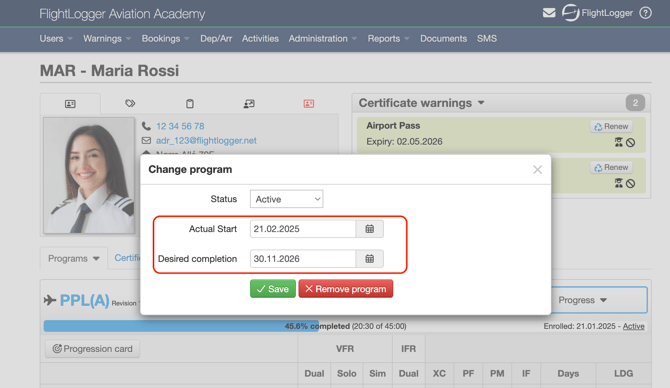Collapse the Certificate warnings heading
This screenshot has width=670, height=388.
pyautogui.click(x=422, y=103)
